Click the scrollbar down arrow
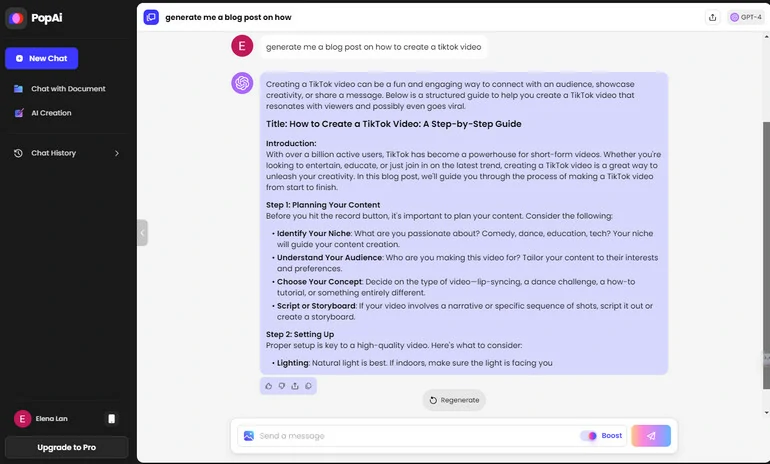770x464 pixels. 766,413
